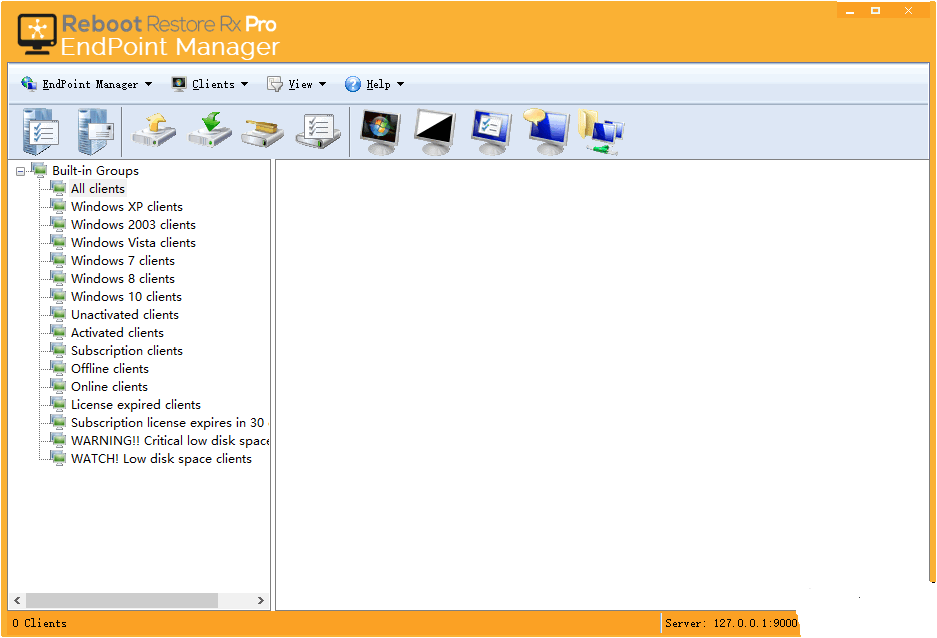Click the monitor with checklist window icon
Image resolution: width=937 pixels, height=638 pixels.
(x=491, y=130)
